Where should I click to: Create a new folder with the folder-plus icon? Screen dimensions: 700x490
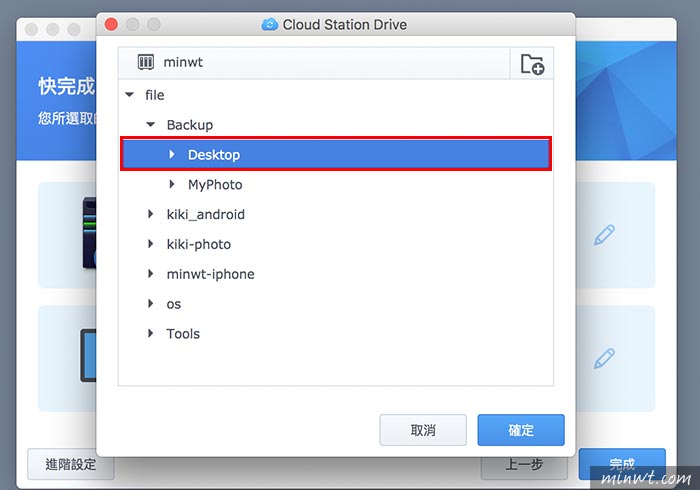click(532, 64)
